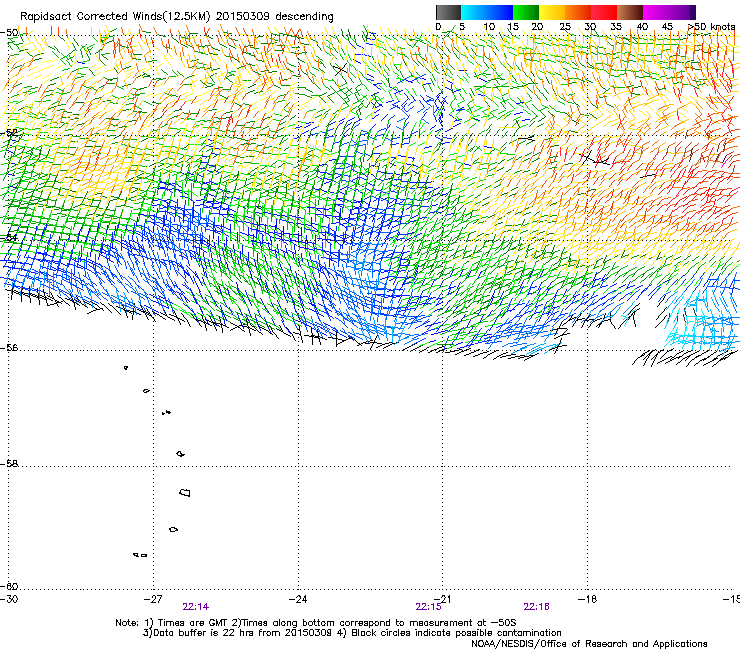Image resolution: width=740 pixels, height=650 pixels.
Task: Click the largest island outline below -58
Action: [x=185, y=493]
